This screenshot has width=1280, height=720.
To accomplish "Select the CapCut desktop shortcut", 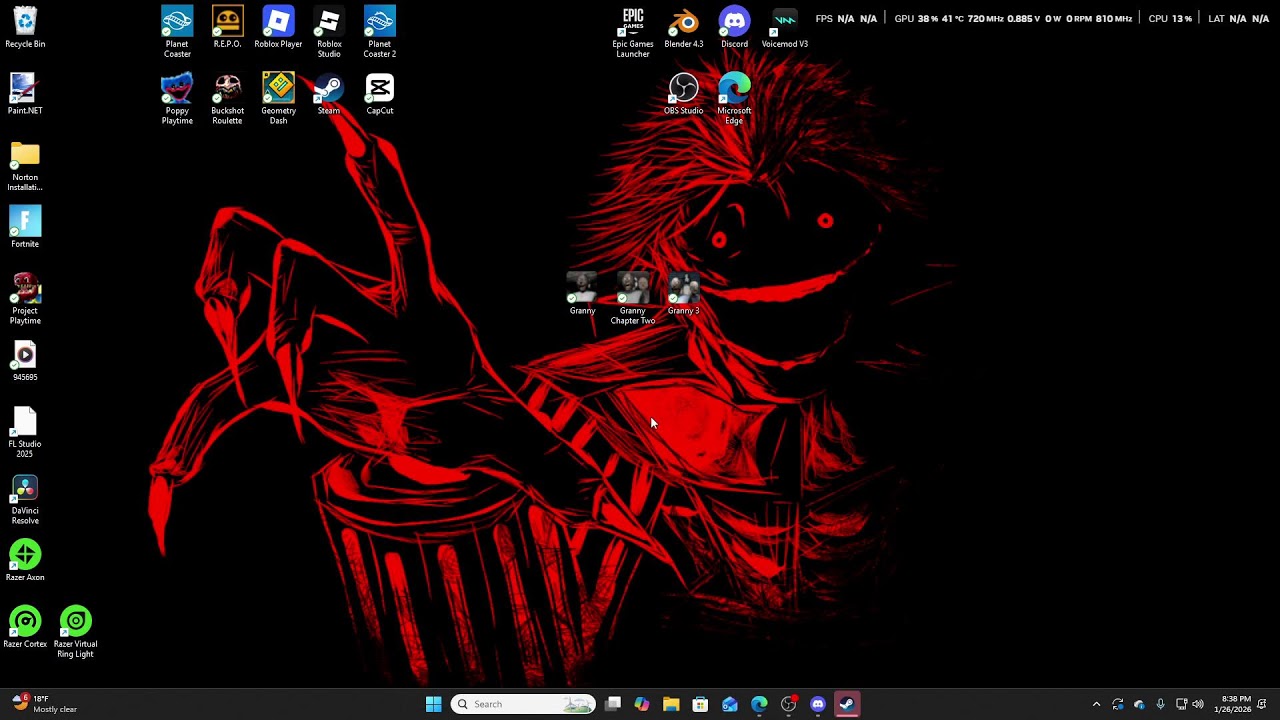I will 380,94.
